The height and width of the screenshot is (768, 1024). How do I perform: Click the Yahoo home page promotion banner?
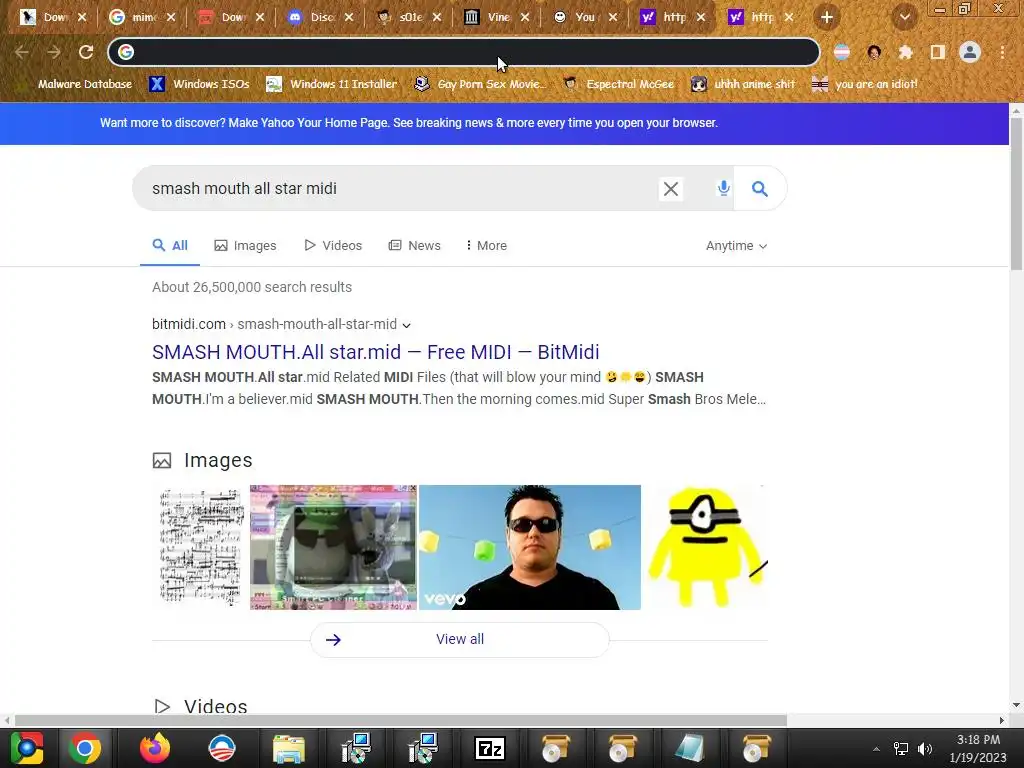click(504, 123)
